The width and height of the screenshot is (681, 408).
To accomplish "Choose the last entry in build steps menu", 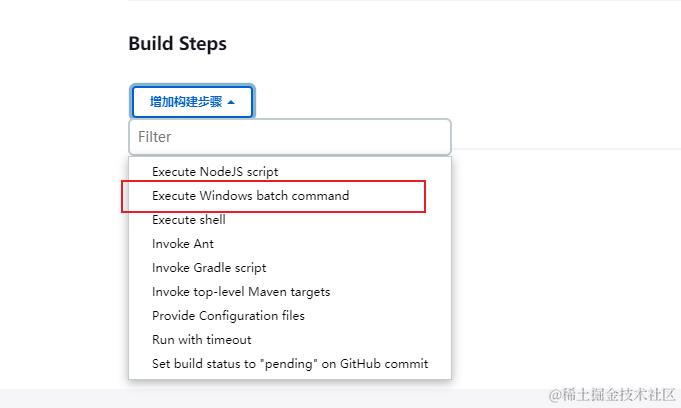I will (290, 364).
